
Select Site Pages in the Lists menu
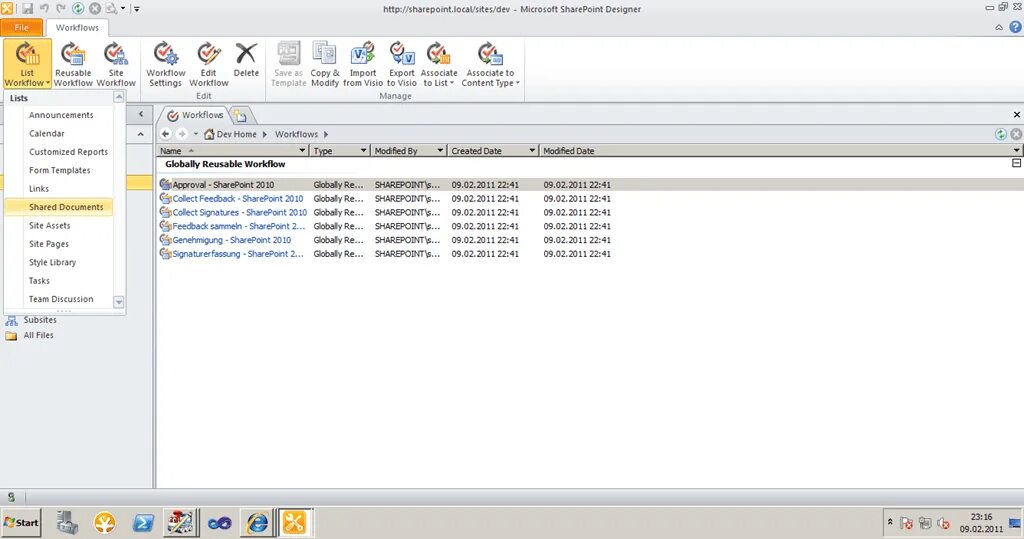point(49,244)
